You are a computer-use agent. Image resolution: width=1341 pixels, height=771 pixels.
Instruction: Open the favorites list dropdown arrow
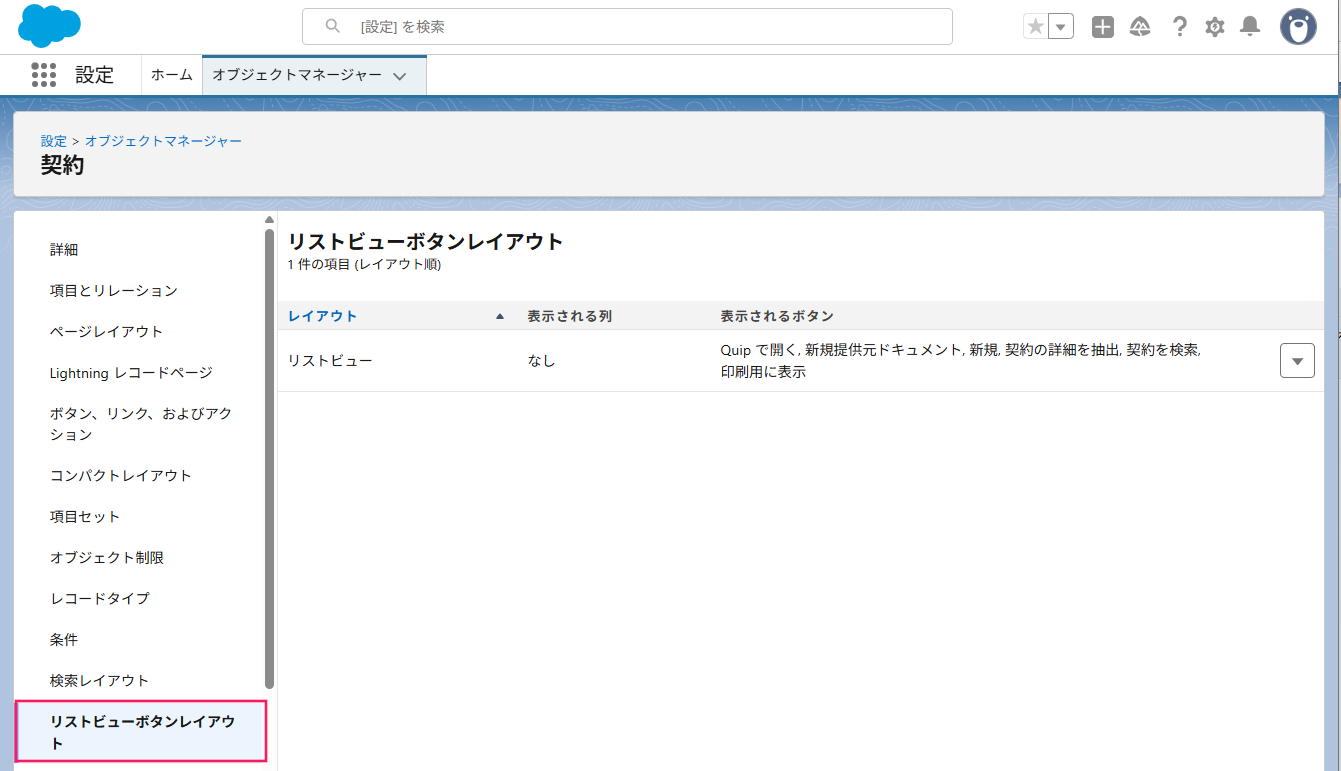point(1061,27)
